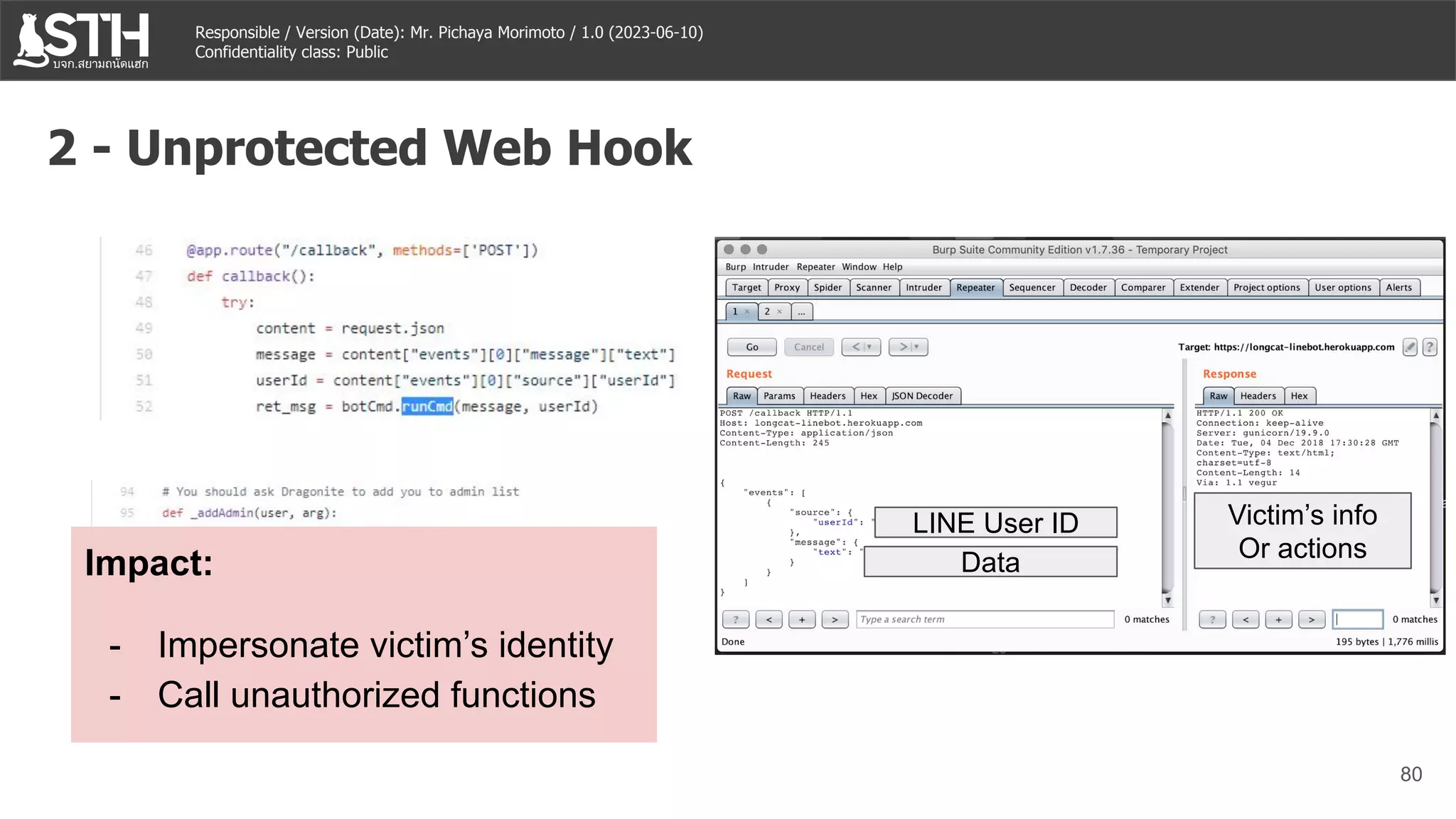Click 'Content-Length: 245' request header
Viewport: 1456px width, 819px height.
pyautogui.click(x=774, y=443)
